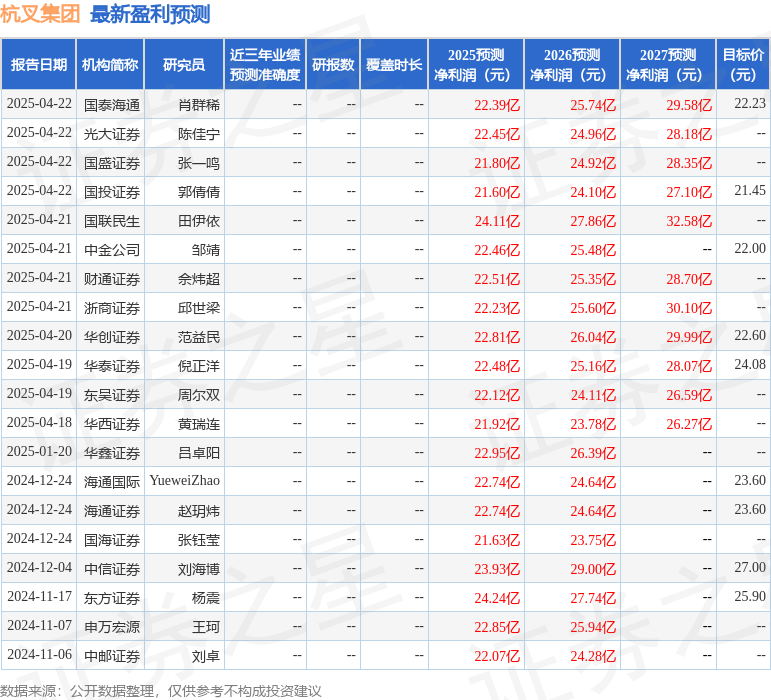Click researcher YueweiZhao
The height and width of the screenshot is (700, 771).
pyautogui.click(x=184, y=481)
